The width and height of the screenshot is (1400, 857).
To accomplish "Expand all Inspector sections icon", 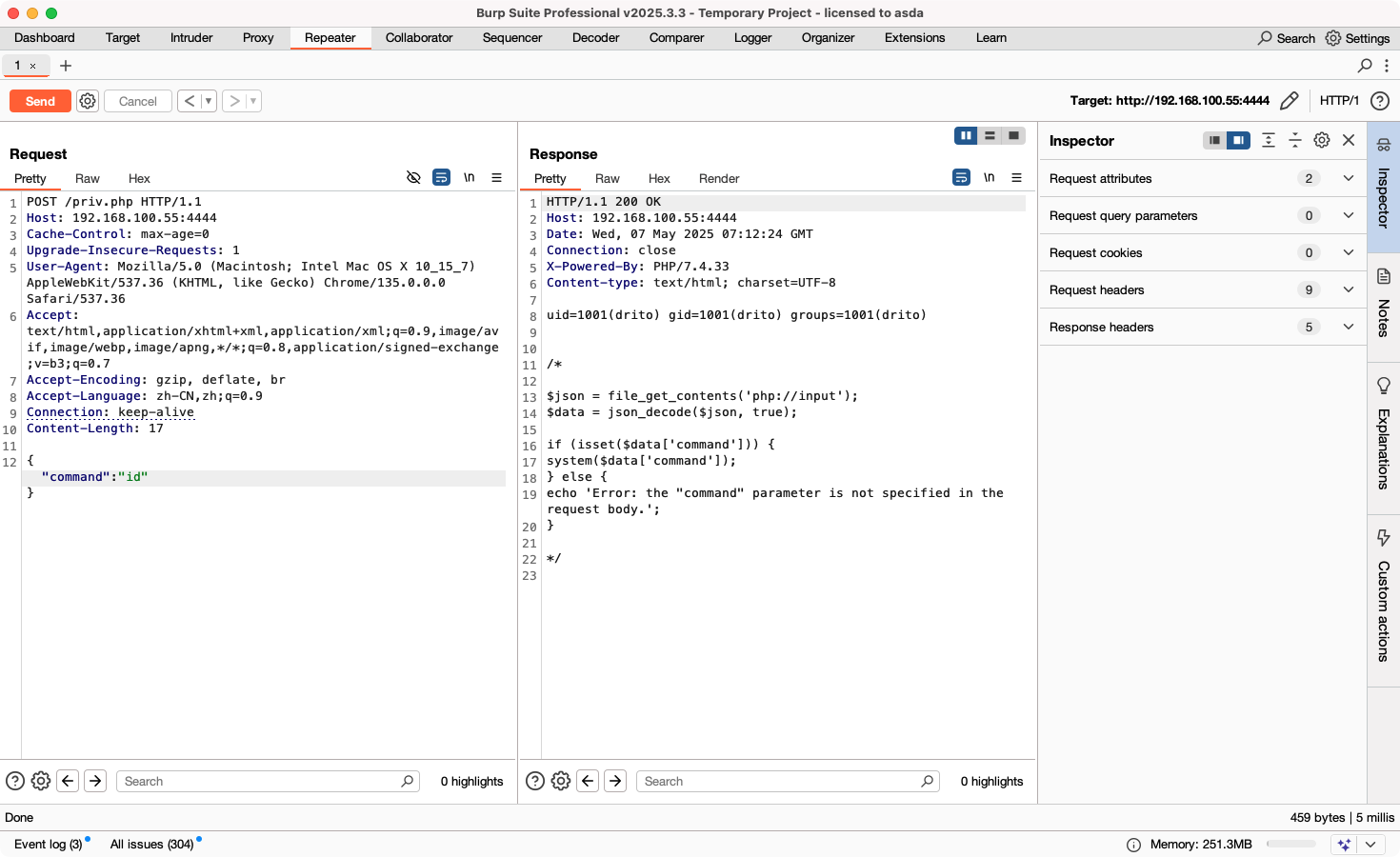I will [x=1269, y=140].
